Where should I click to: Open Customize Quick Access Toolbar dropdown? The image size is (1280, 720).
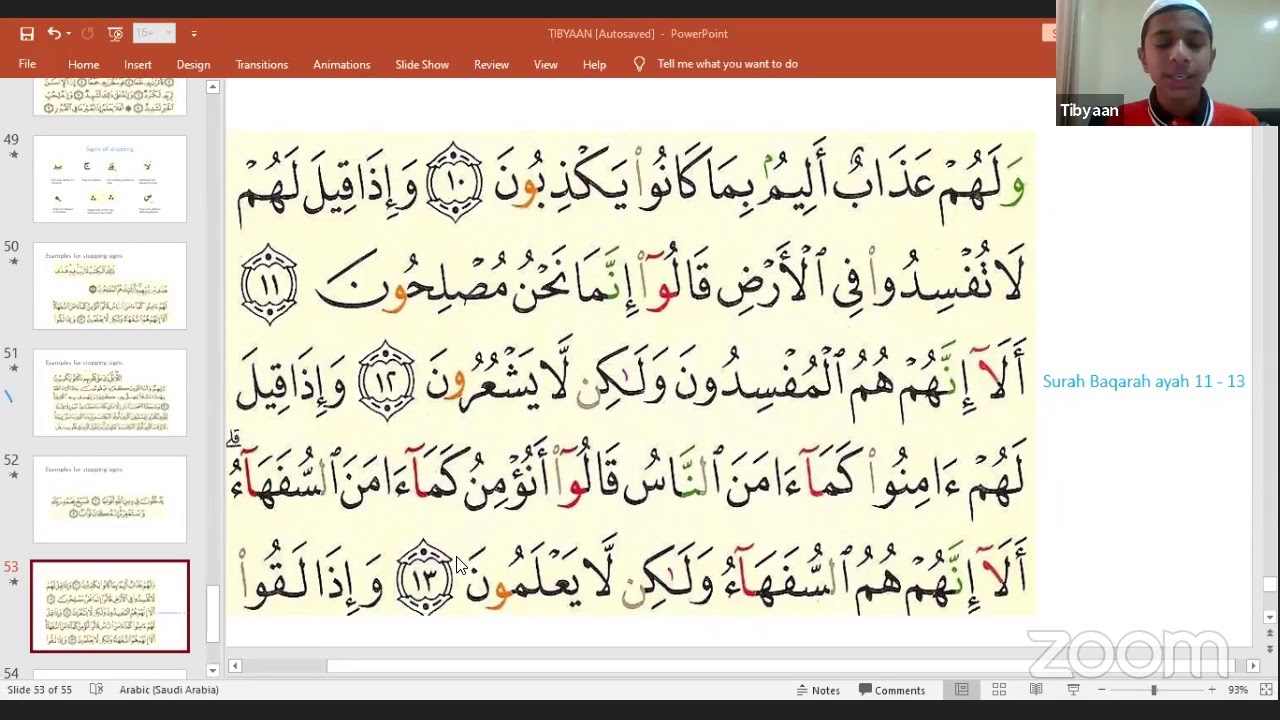(x=194, y=34)
